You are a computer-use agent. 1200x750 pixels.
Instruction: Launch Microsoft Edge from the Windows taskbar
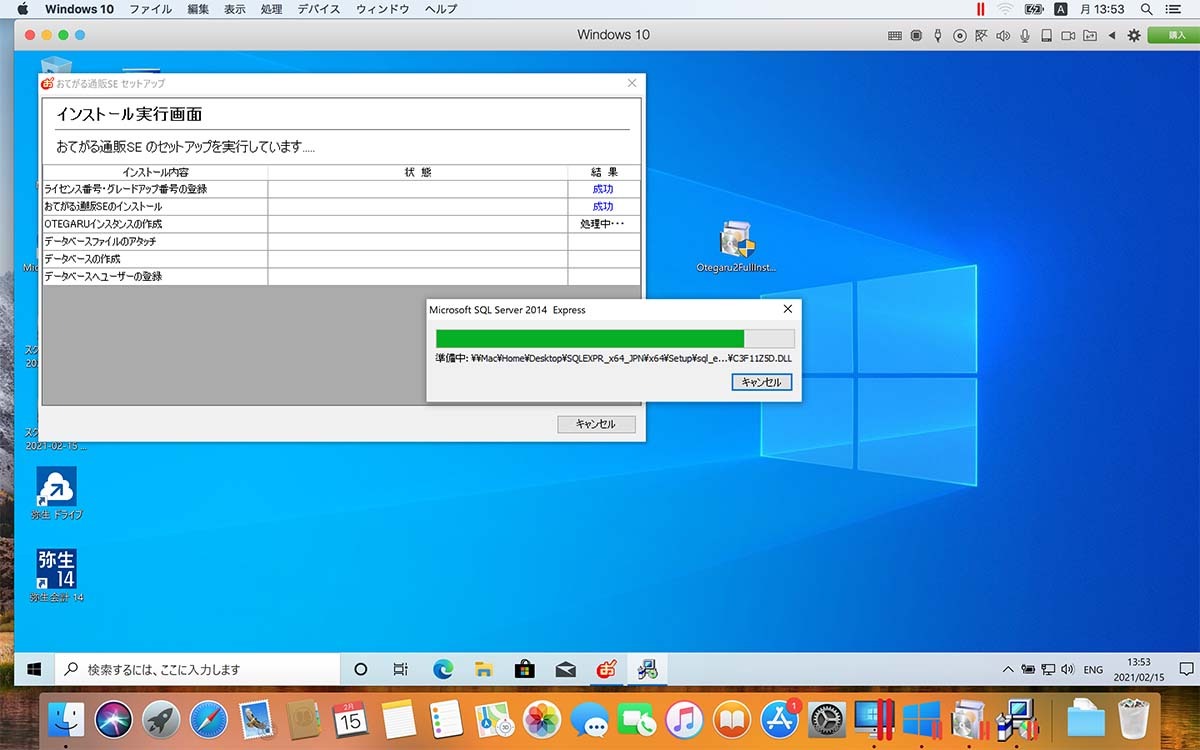443,669
